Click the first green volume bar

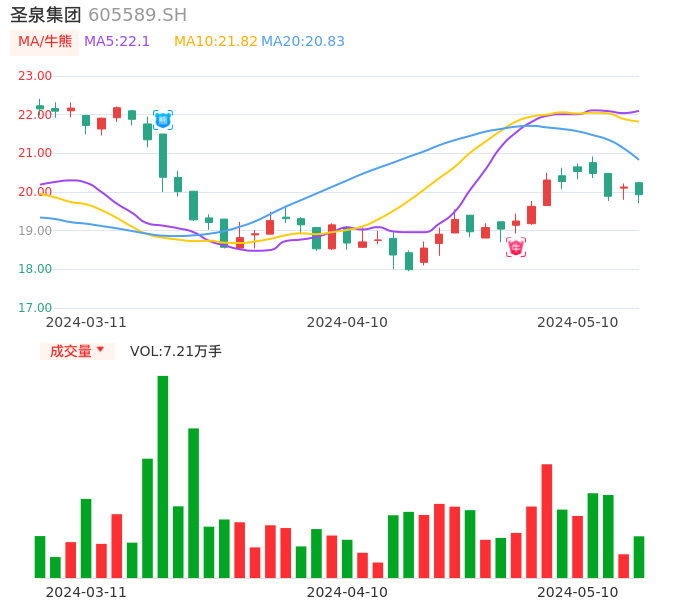coord(40,557)
